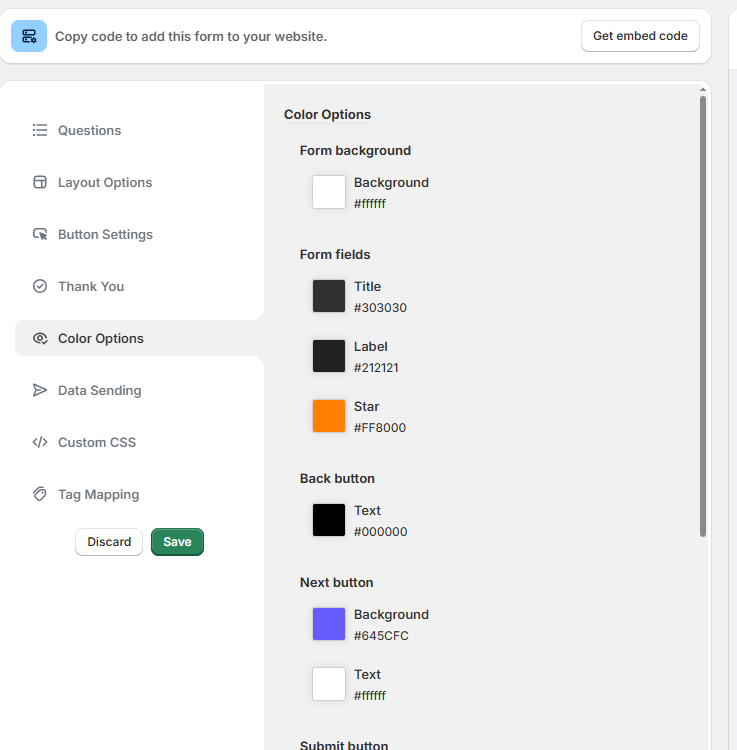Click the Tag Mapping tag icon
The height and width of the screenshot is (750, 737).
tap(40, 494)
